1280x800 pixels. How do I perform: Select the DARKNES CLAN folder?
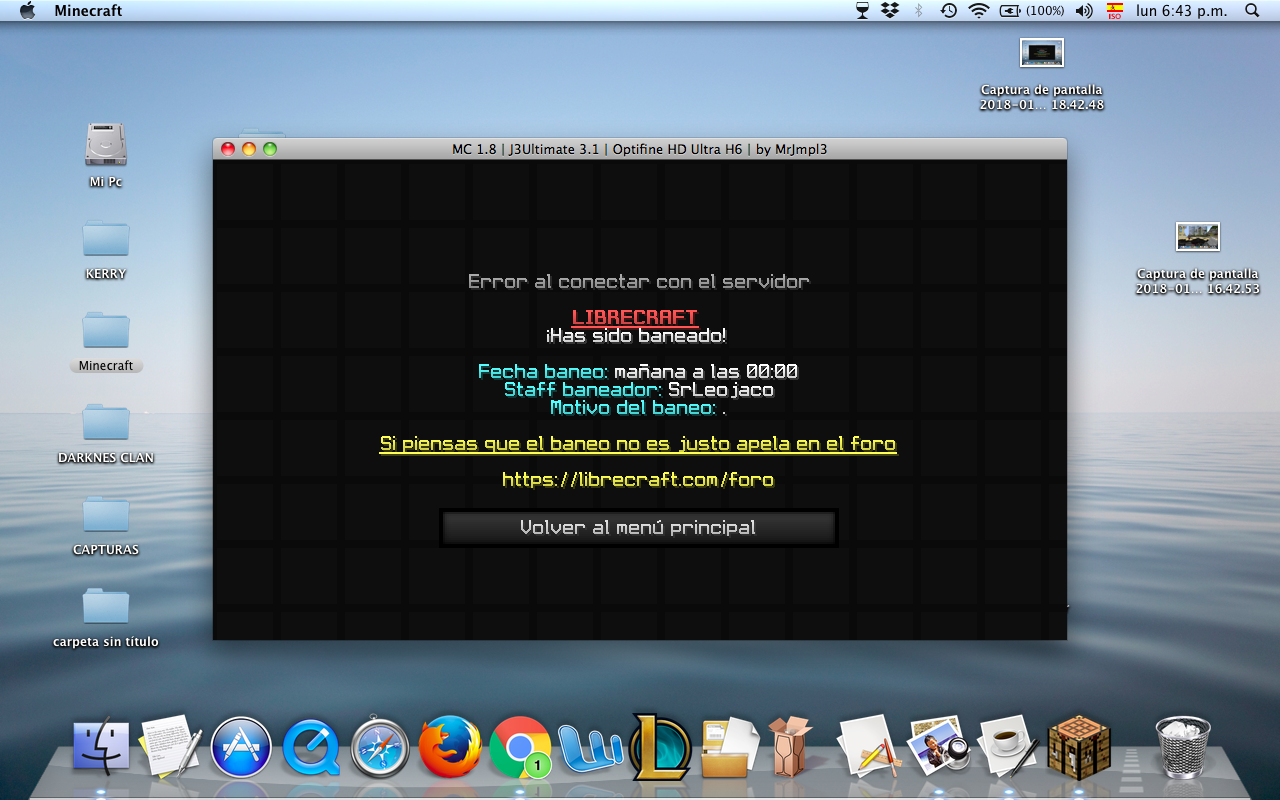[106, 423]
